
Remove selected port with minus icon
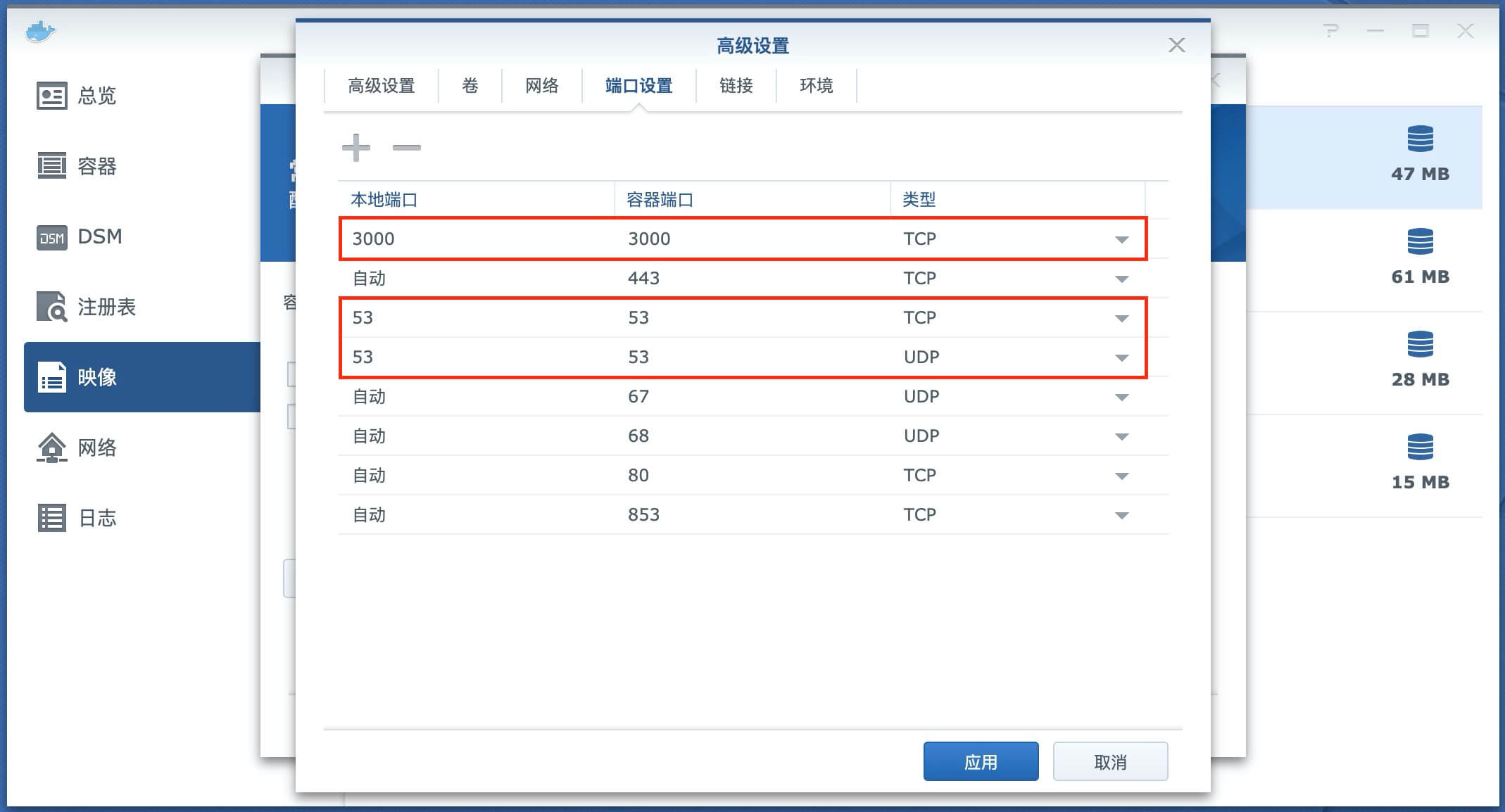407,148
